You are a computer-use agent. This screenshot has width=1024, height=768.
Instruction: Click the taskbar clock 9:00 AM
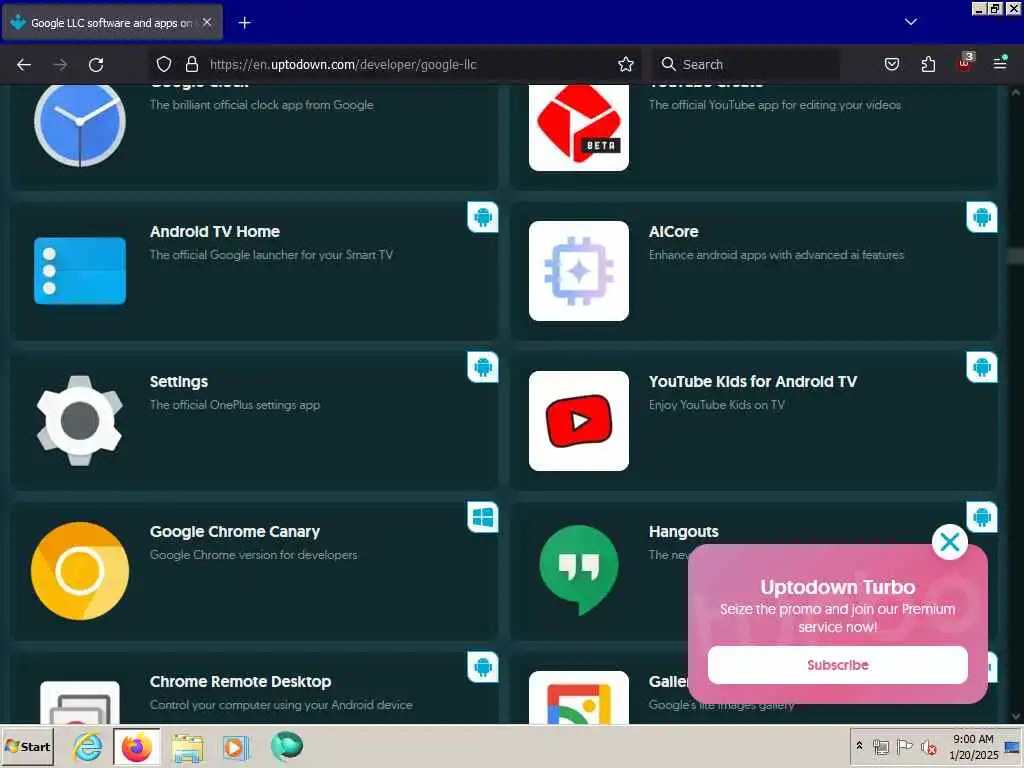973,739
